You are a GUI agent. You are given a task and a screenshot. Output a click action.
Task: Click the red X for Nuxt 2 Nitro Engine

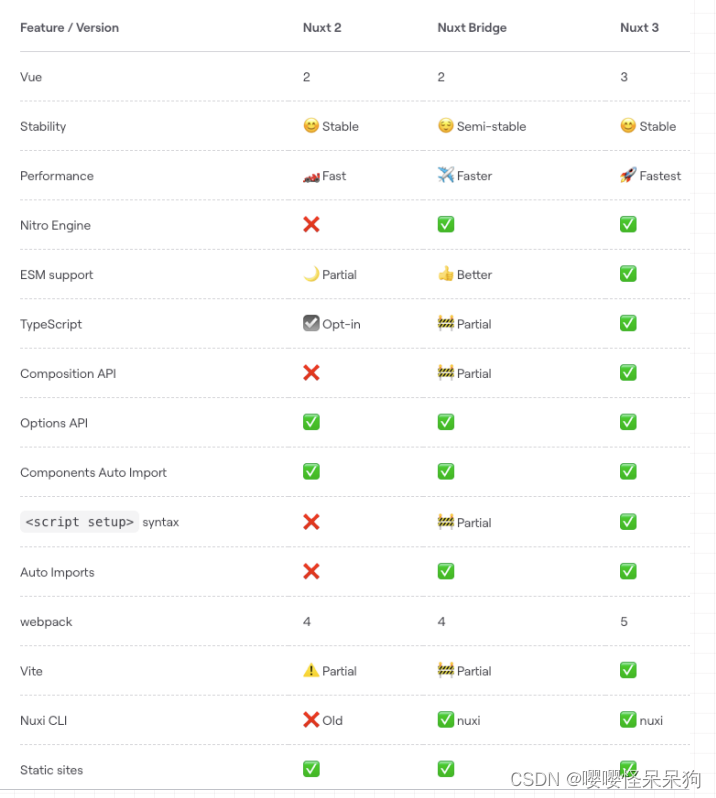click(311, 224)
